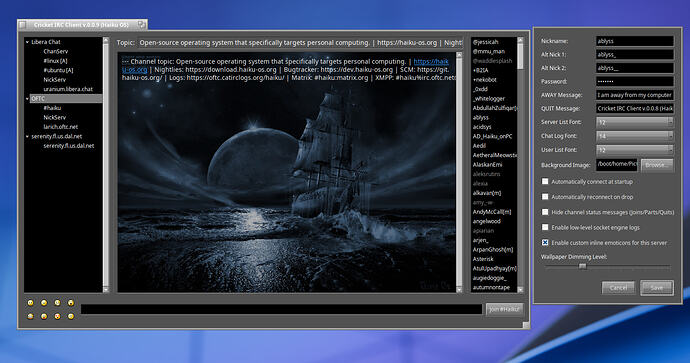Open the #linux [A] channel
This screenshot has height=363, width=690.
(55, 61)
